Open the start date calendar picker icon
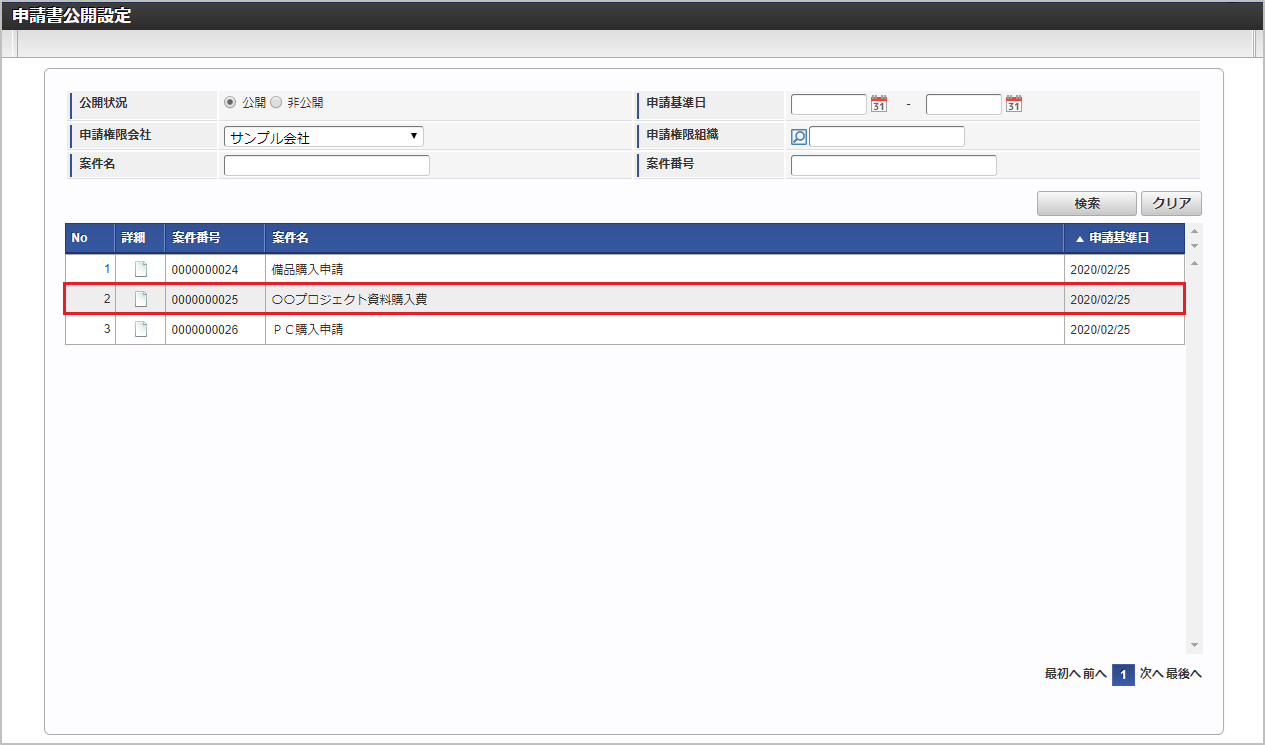This screenshot has height=745, width=1265. click(879, 104)
